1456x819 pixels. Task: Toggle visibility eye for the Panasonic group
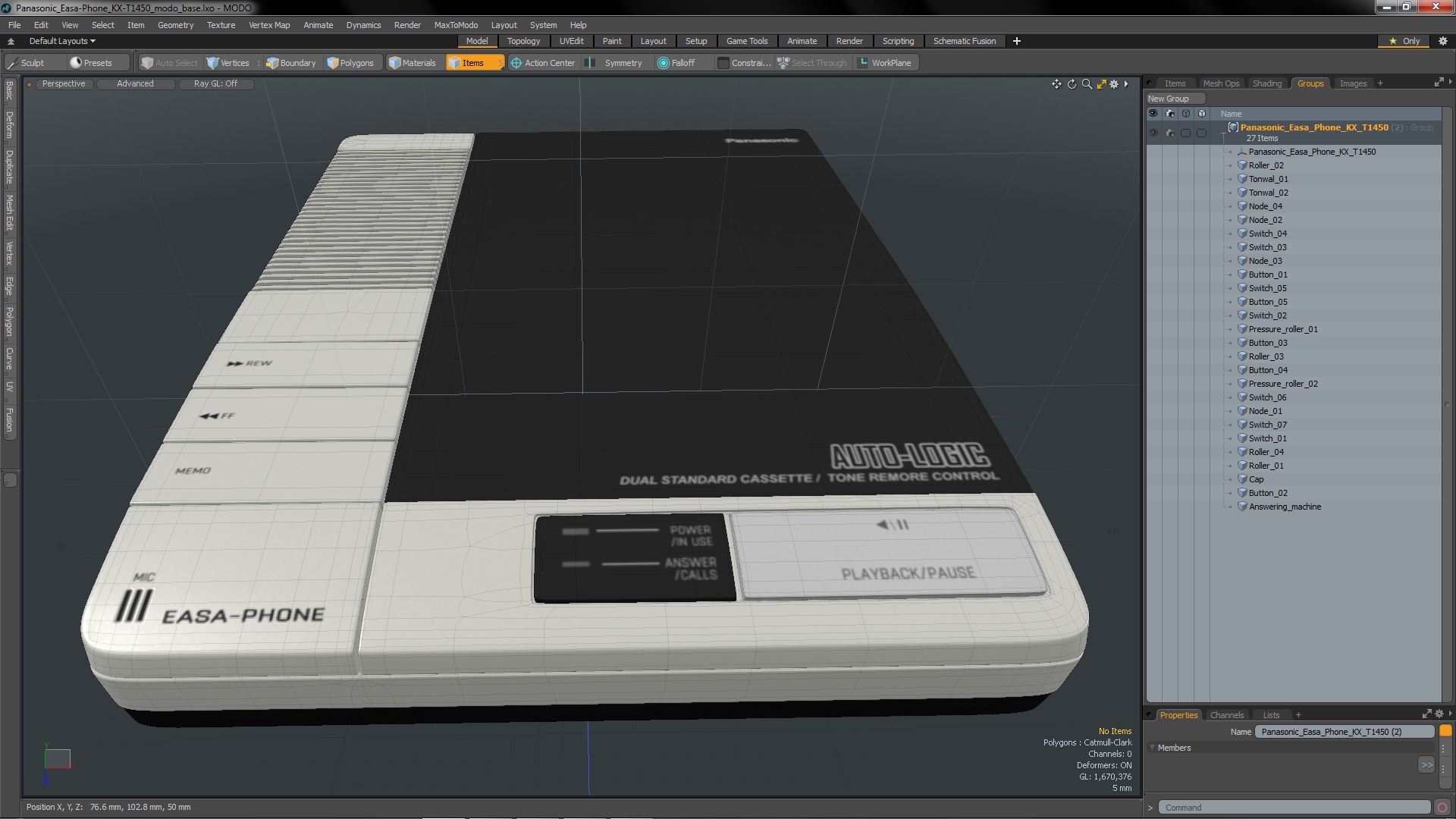click(1153, 133)
